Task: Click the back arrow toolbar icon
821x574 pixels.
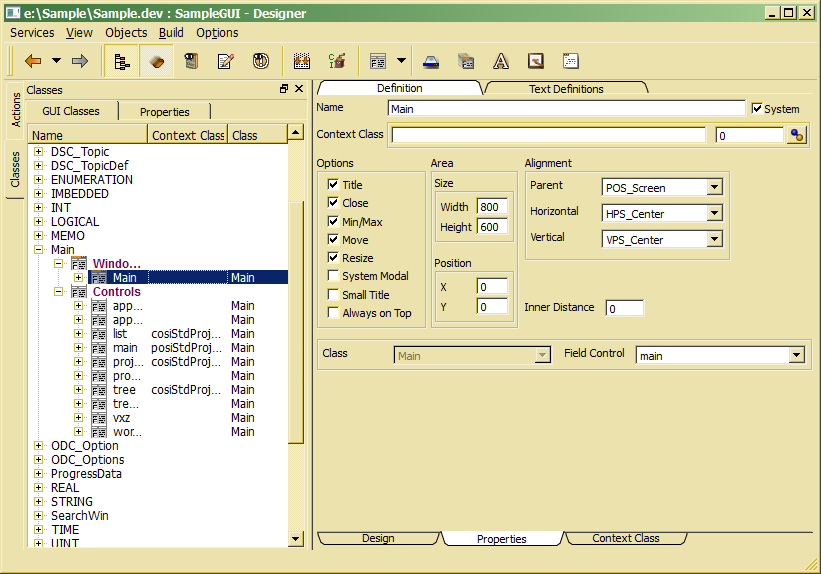Action: (33, 61)
